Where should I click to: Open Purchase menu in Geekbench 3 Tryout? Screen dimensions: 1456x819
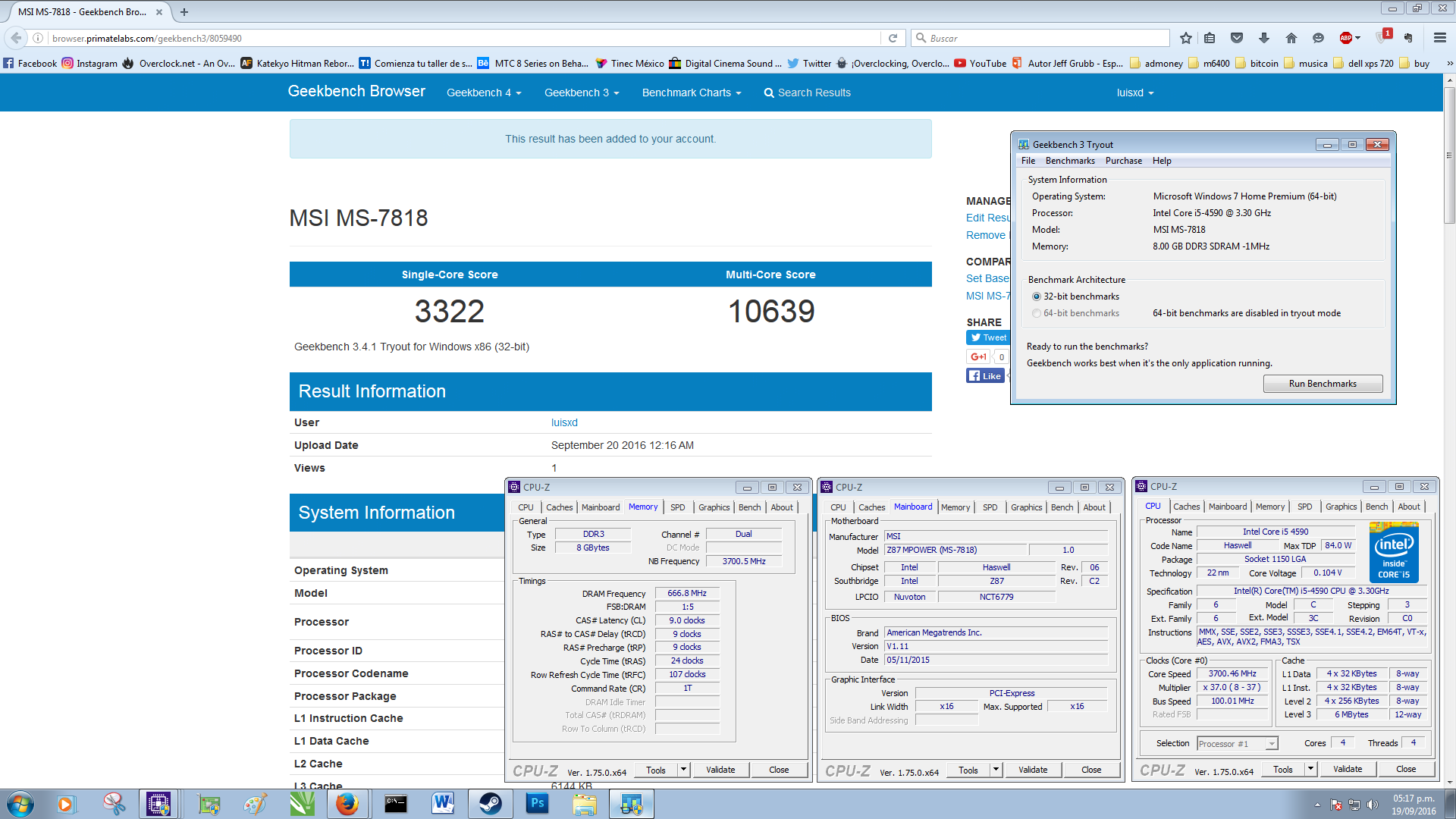point(1123,161)
